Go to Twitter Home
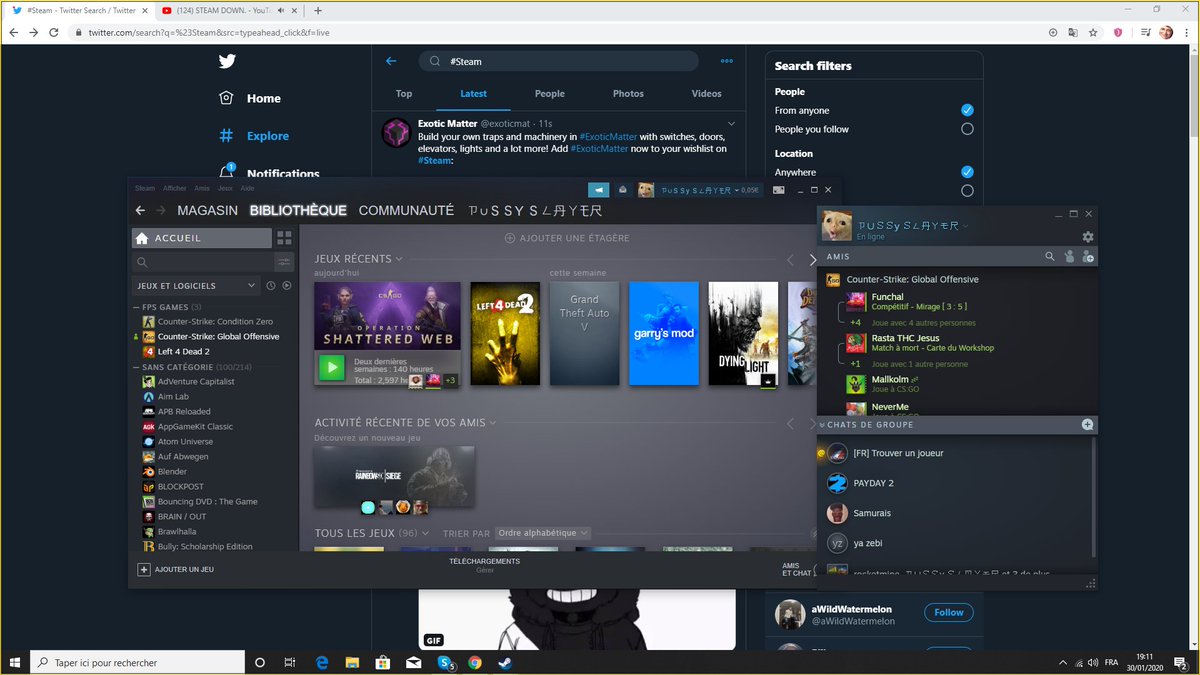The height and width of the screenshot is (675, 1200). click(250, 98)
